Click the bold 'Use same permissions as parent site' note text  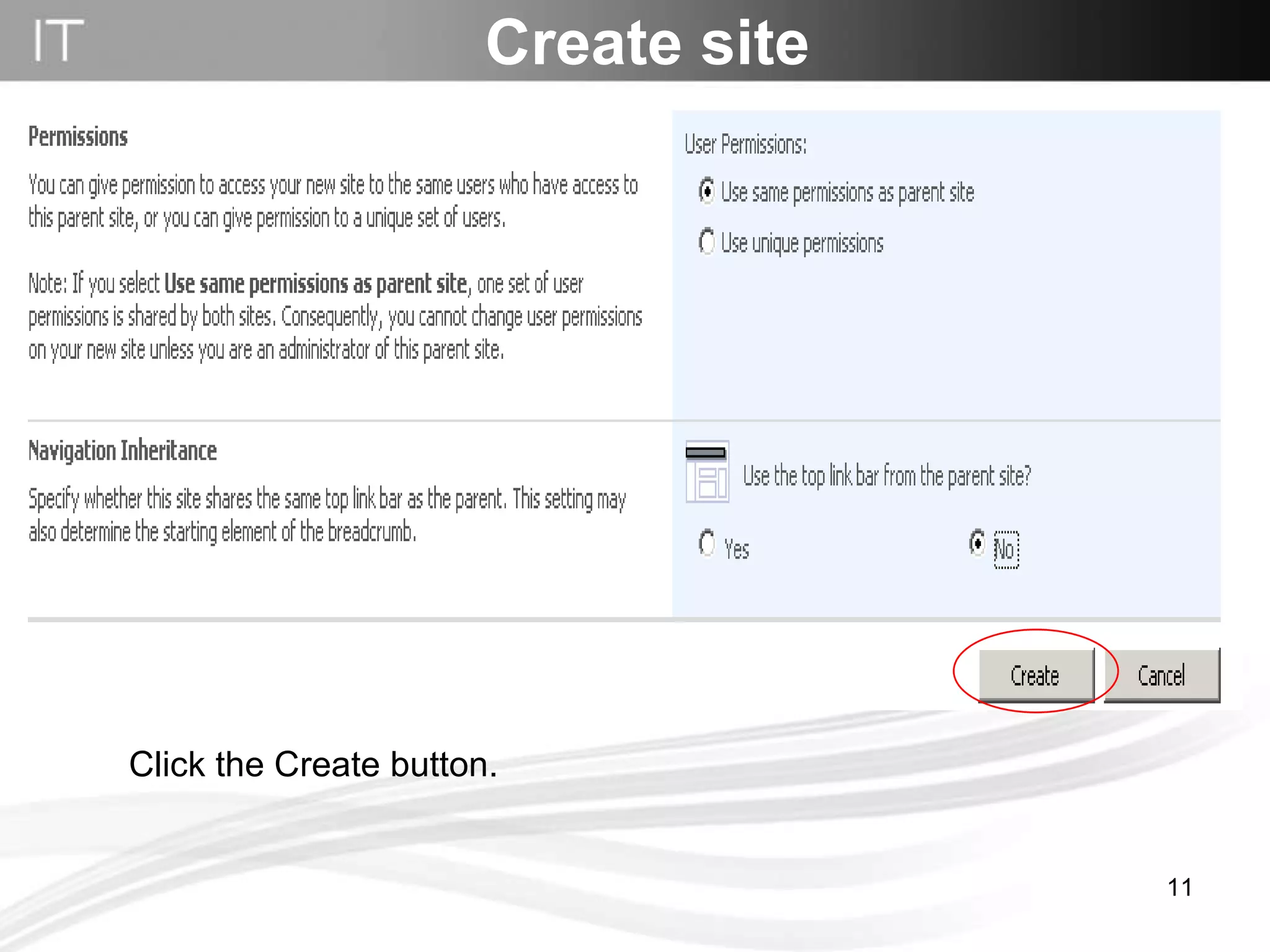point(315,284)
